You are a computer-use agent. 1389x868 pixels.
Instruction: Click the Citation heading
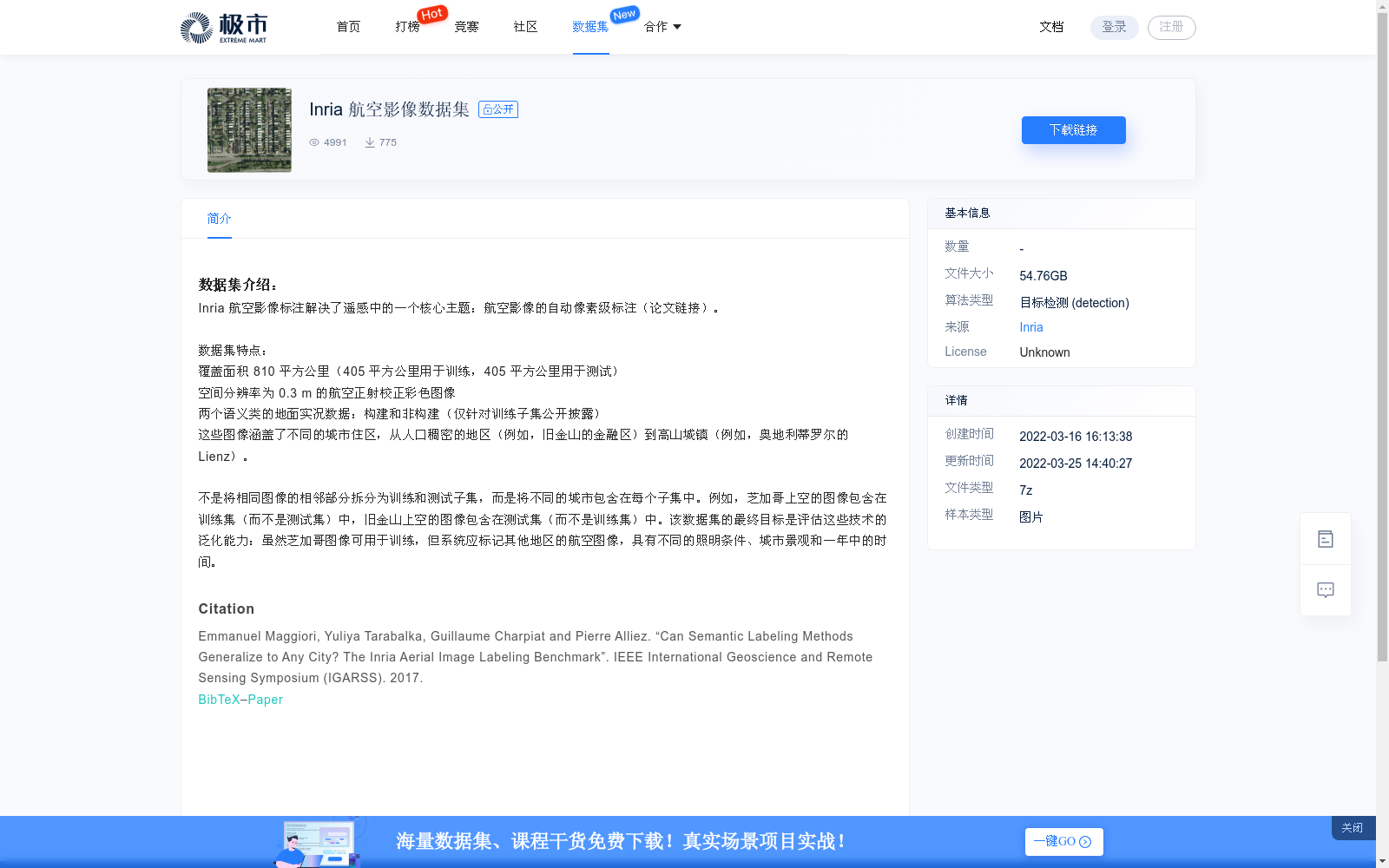pyautogui.click(x=227, y=609)
